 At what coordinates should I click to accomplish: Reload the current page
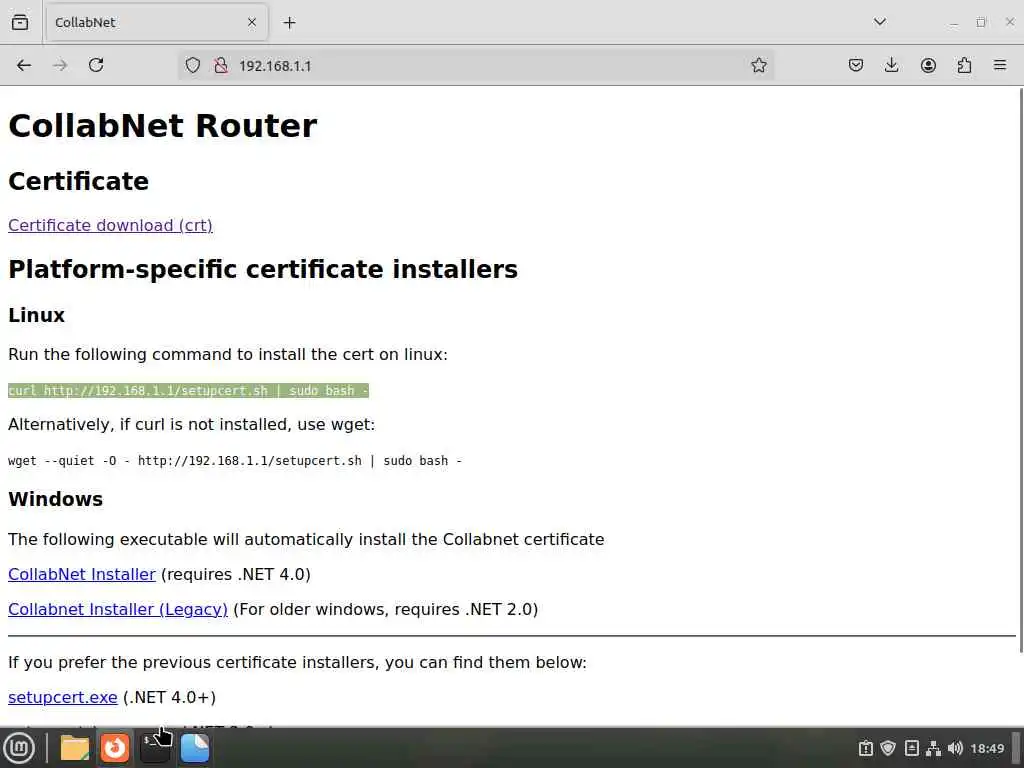pyautogui.click(x=96, y=65)
